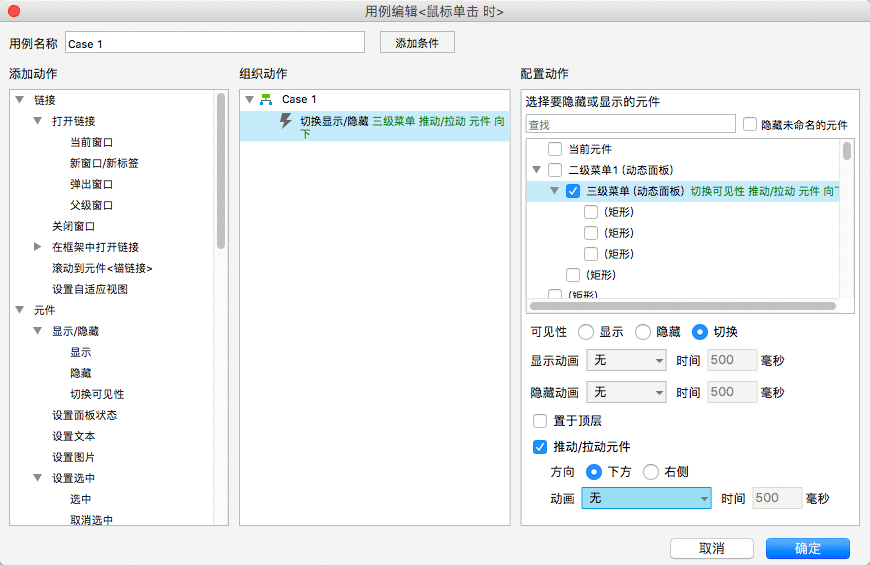870x565 pixels.
Task: Check the 当前元件 checkbox
Action: [x=555, y=149]
